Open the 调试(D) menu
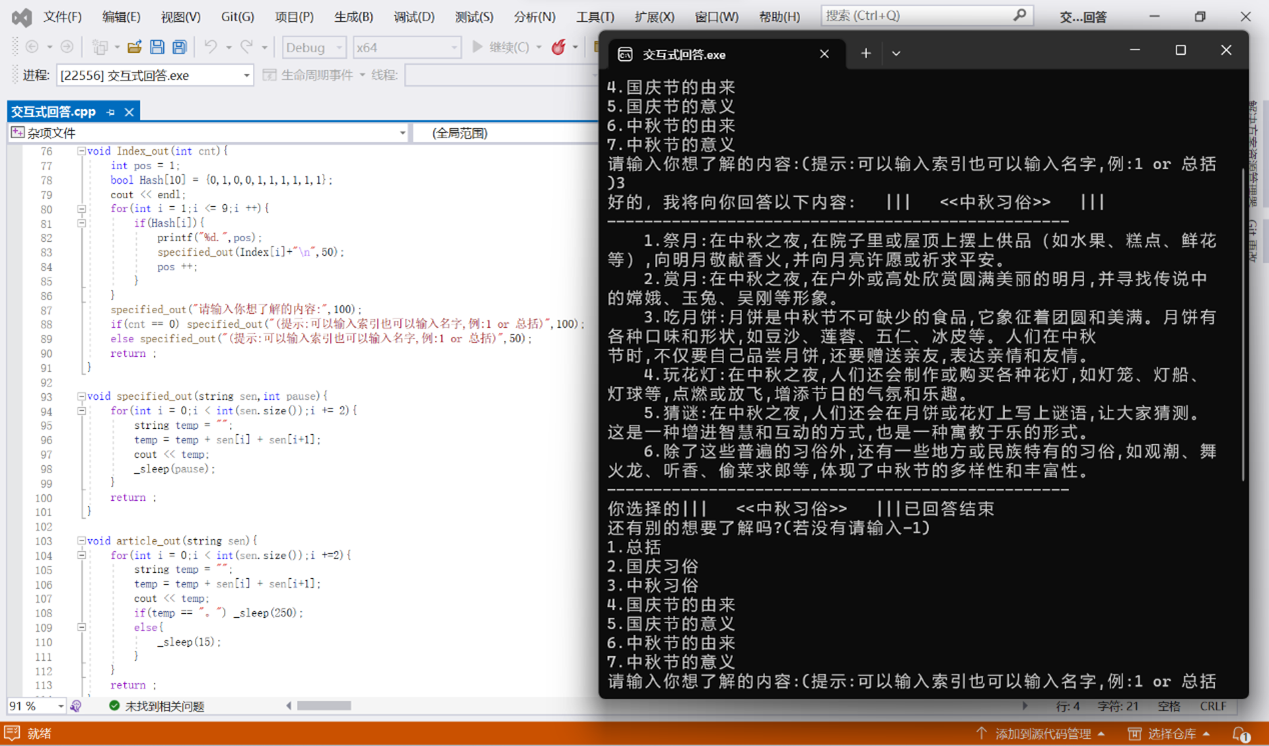The image size is (1269, 746). point(413,17)
